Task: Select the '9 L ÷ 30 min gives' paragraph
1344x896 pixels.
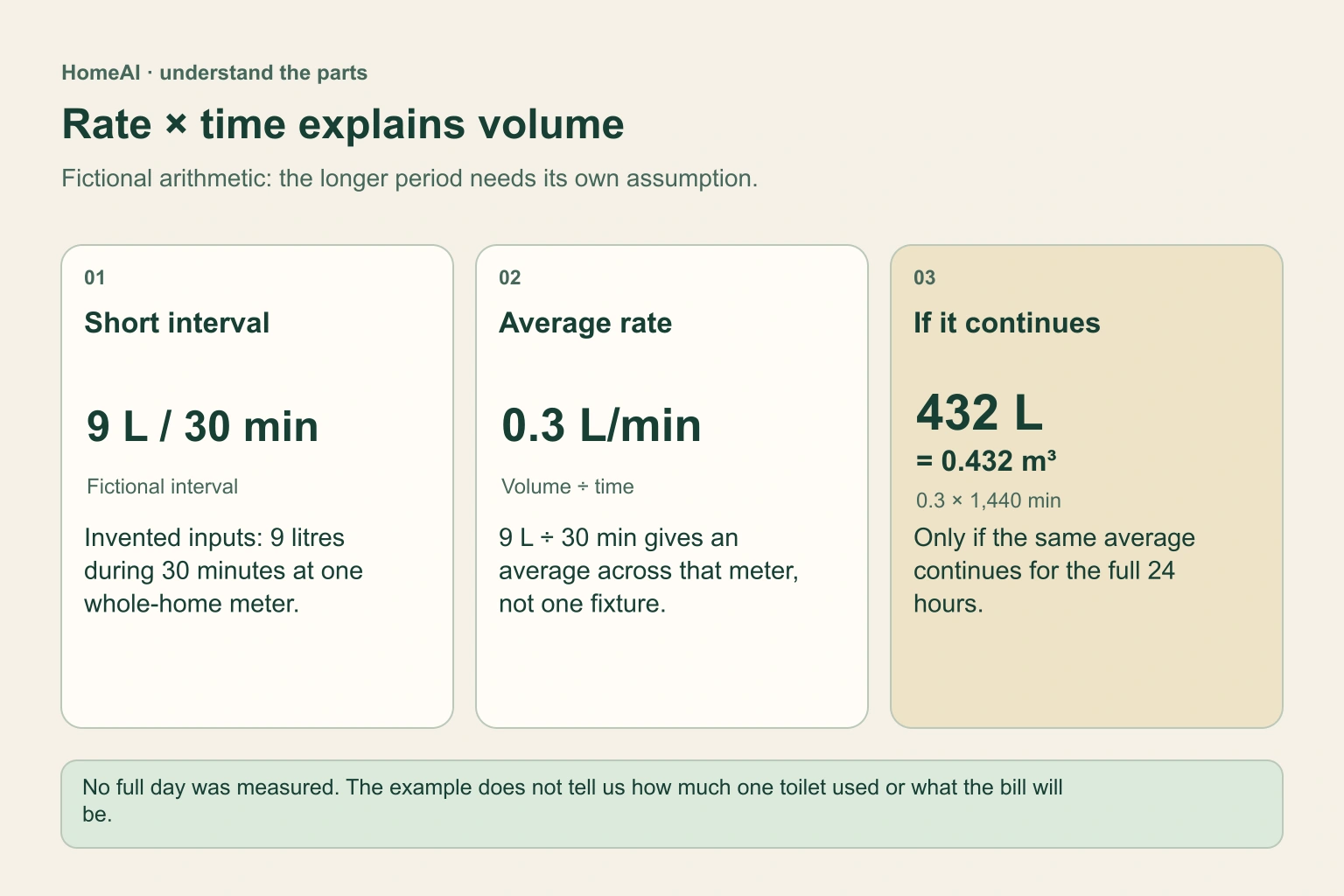Action: tap(648, 570)
